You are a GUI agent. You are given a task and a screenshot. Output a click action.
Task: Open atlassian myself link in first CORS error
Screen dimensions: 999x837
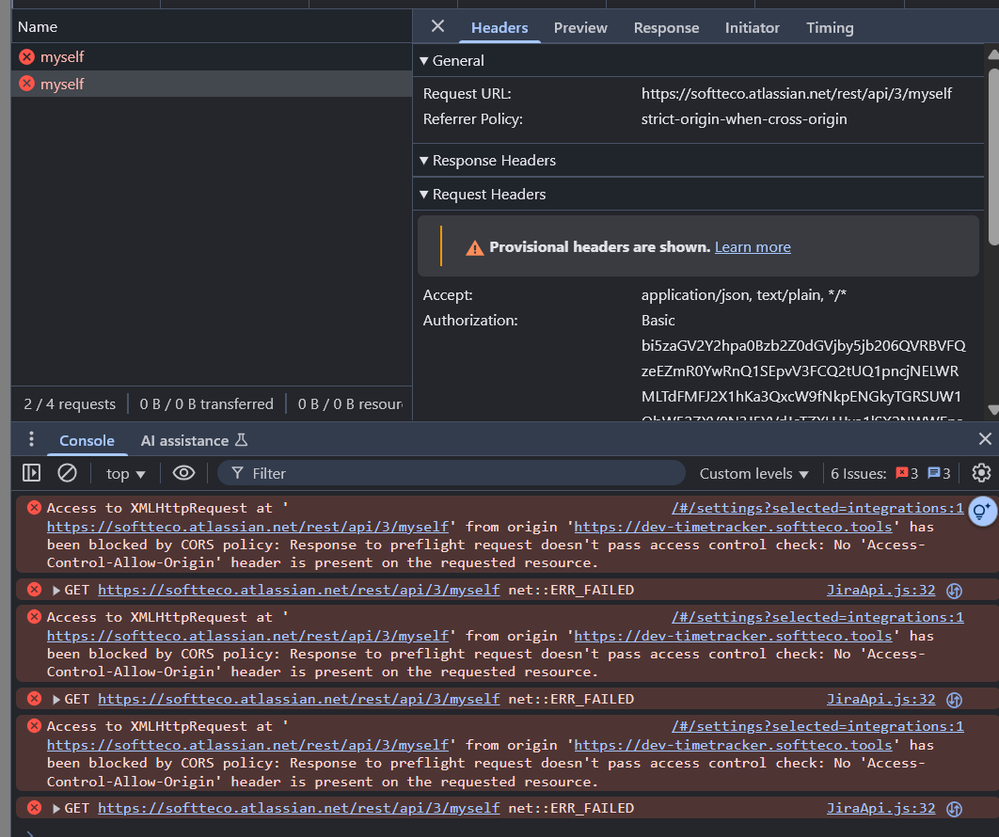tap(247, 527)
